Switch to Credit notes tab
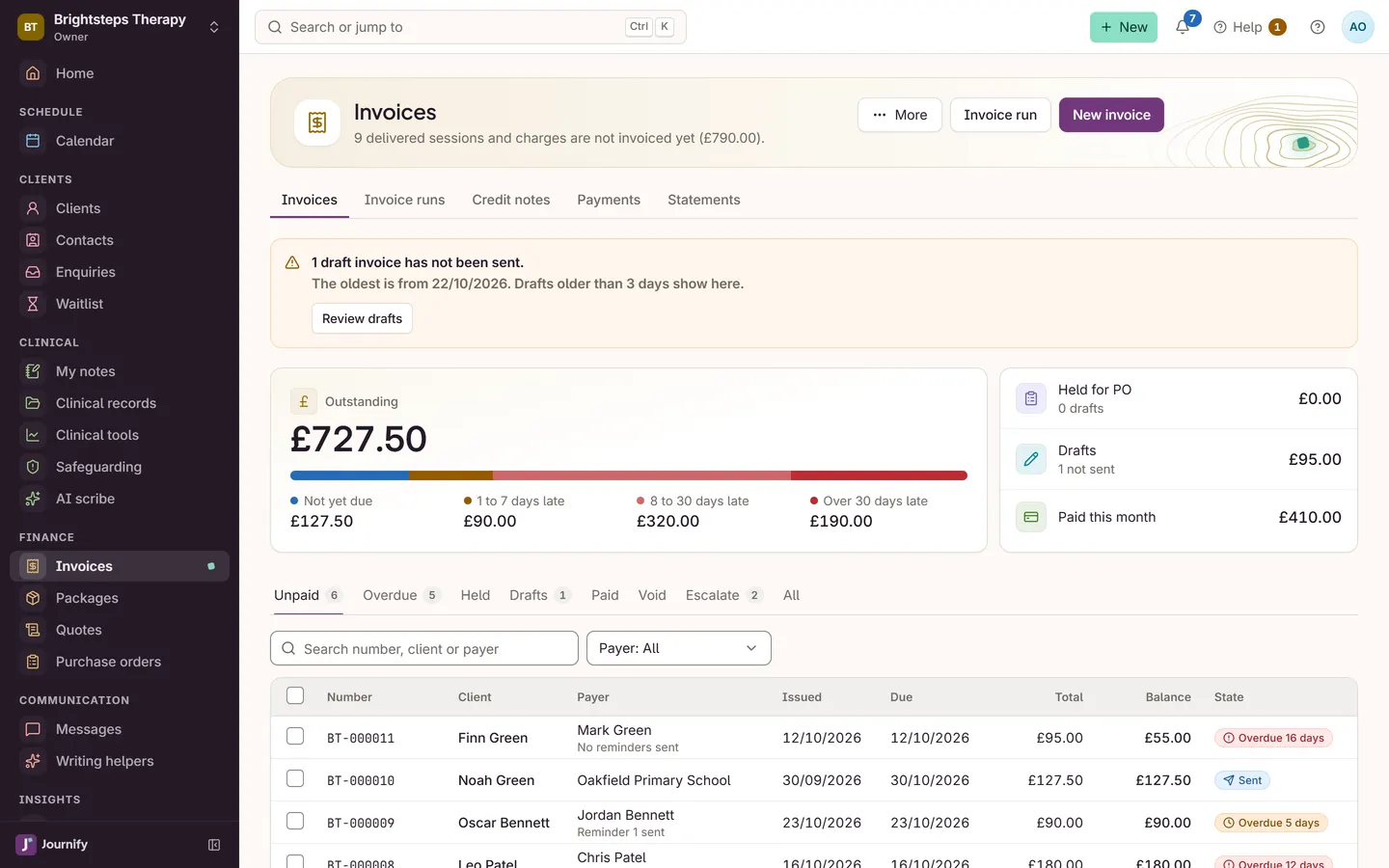This screenshot has height=868, width=1389. click(x=511, y=200)
